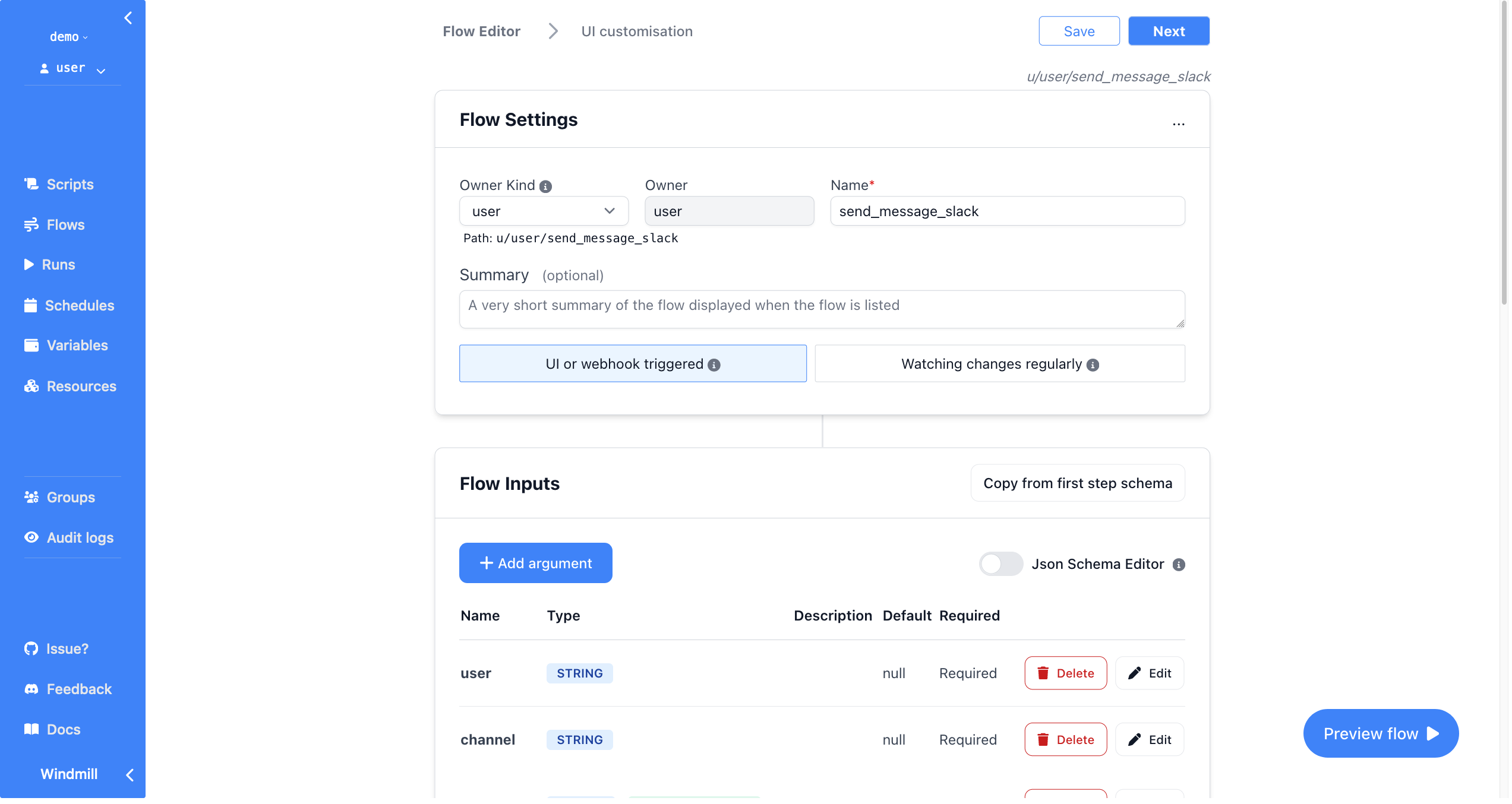Click the Audit logs icon in sidebar
This screenshot has height=804, width=1512.
point(31,537)
